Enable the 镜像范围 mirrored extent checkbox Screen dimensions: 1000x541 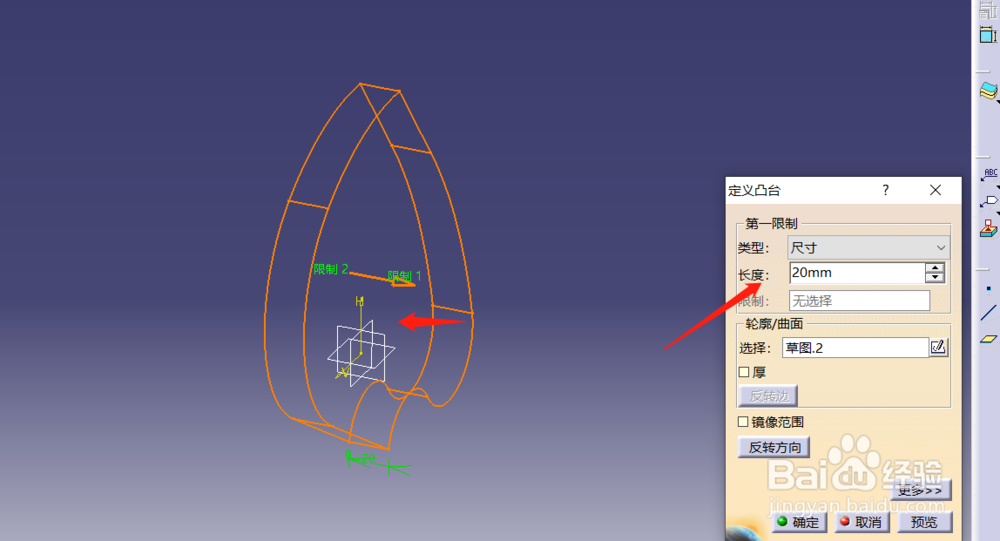(x=743, y=422)
